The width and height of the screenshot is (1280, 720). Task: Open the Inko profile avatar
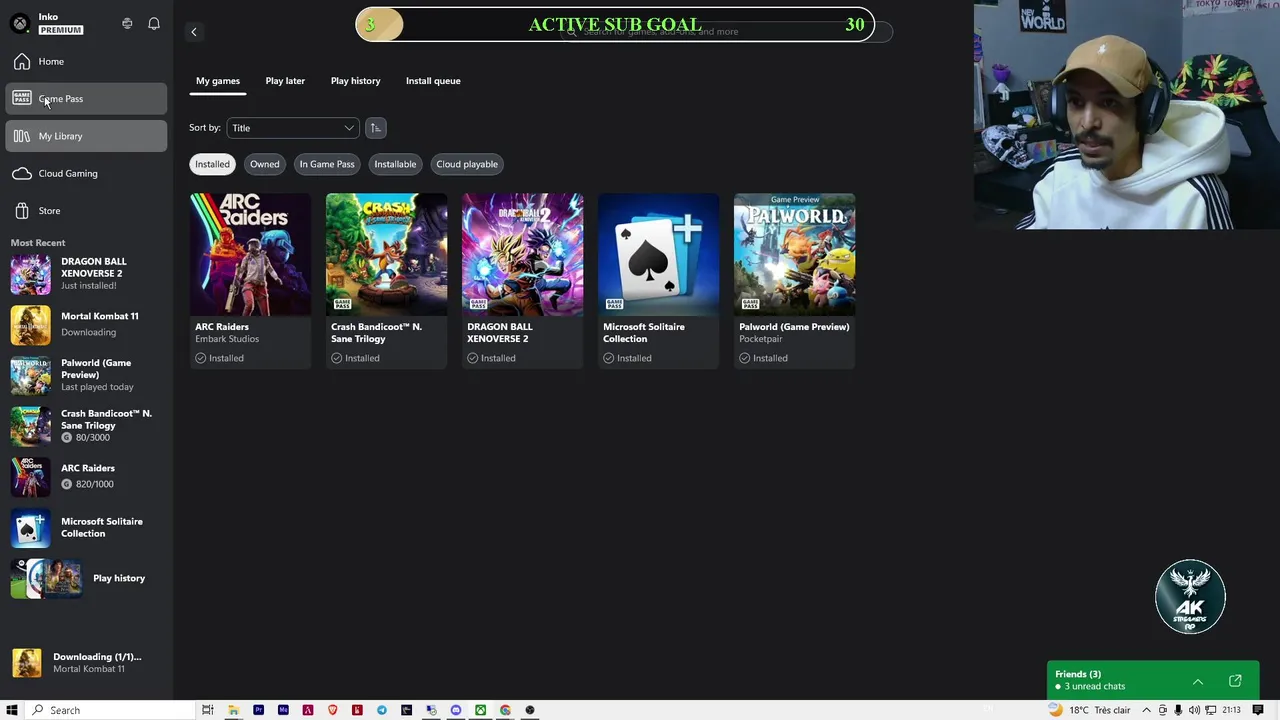pyautogui.click(x=20, y=23)
